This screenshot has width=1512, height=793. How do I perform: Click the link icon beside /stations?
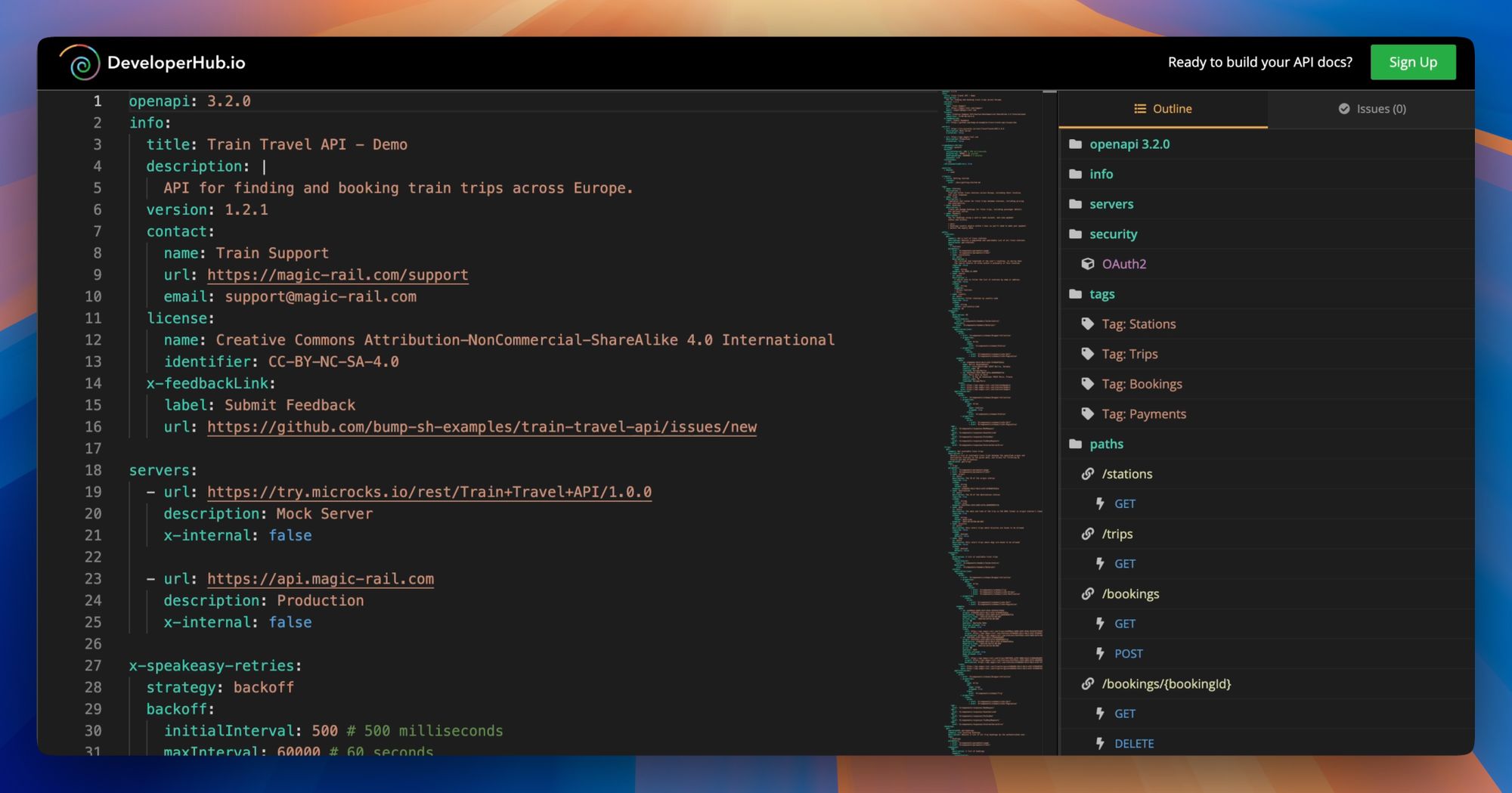(1086, 473)
